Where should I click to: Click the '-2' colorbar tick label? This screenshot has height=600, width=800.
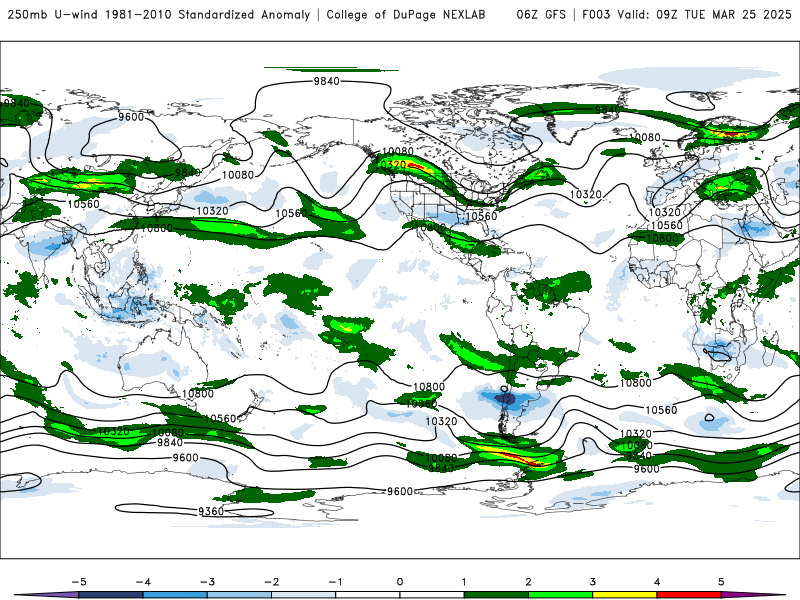coord(271,582)
